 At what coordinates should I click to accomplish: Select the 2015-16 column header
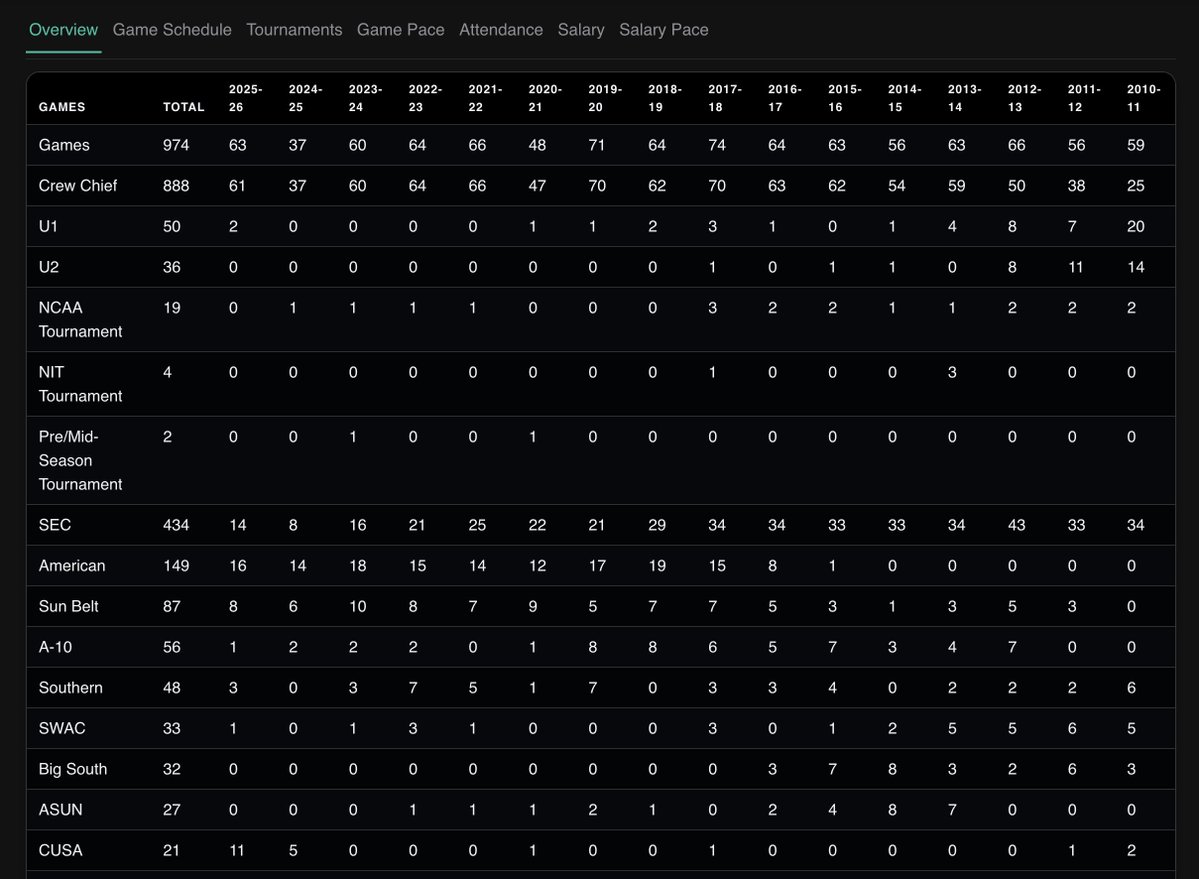(x=845, y=98)
